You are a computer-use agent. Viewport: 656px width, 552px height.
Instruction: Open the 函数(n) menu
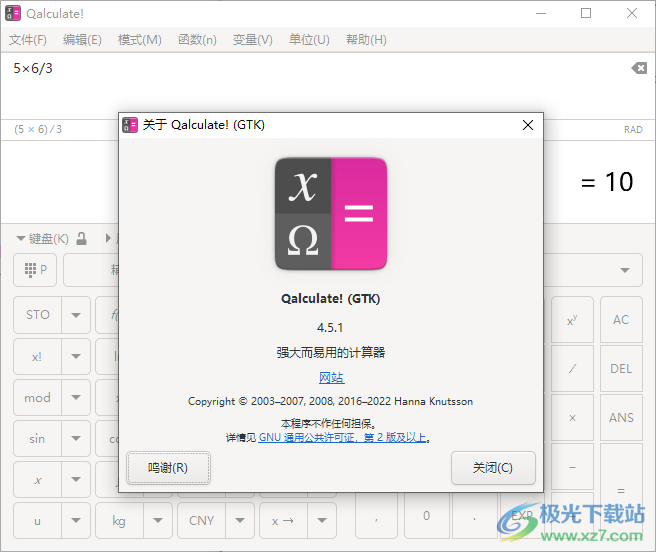(197, 40)
